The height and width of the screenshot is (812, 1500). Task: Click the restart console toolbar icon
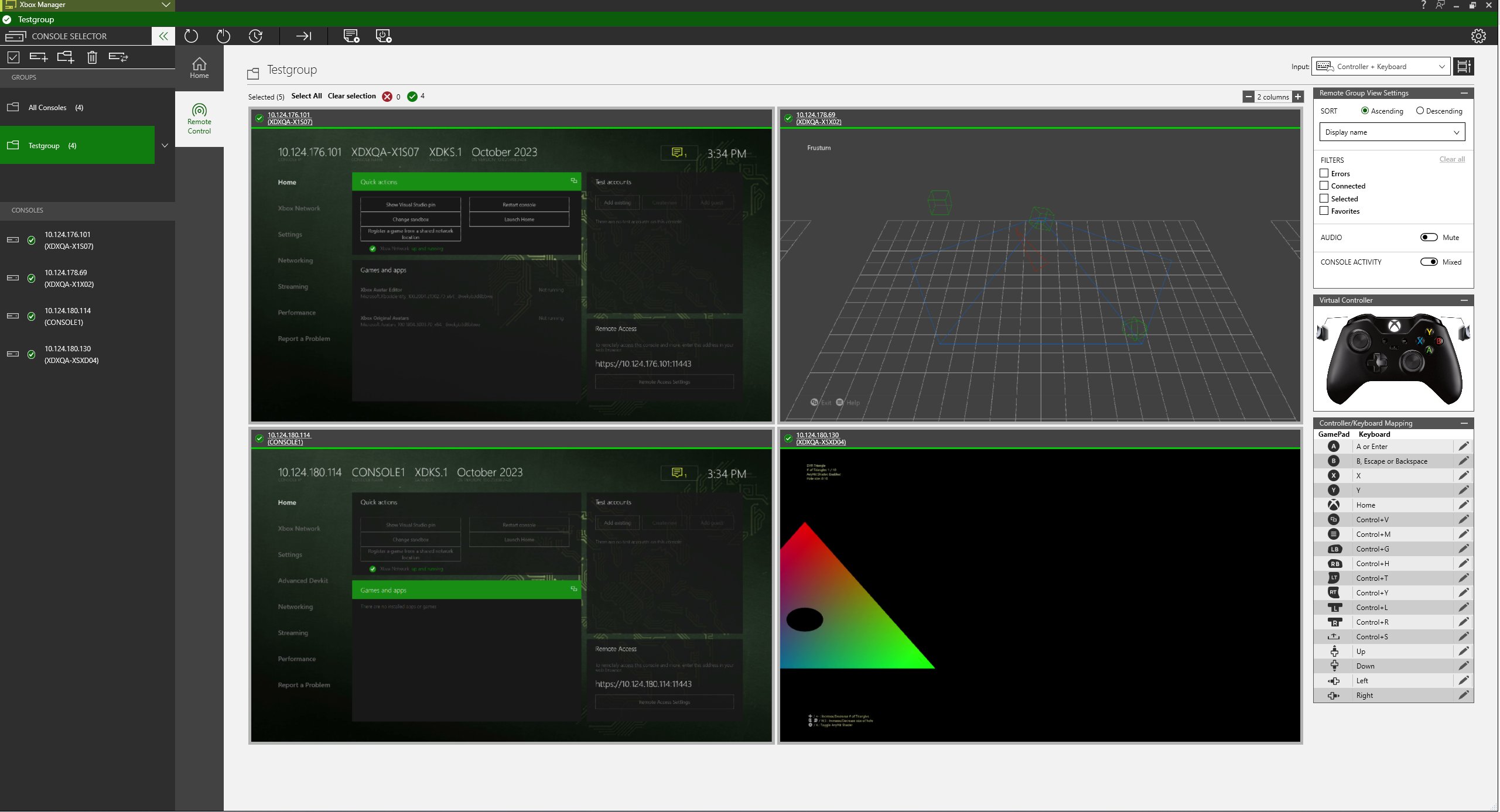[x=191, y=36]
